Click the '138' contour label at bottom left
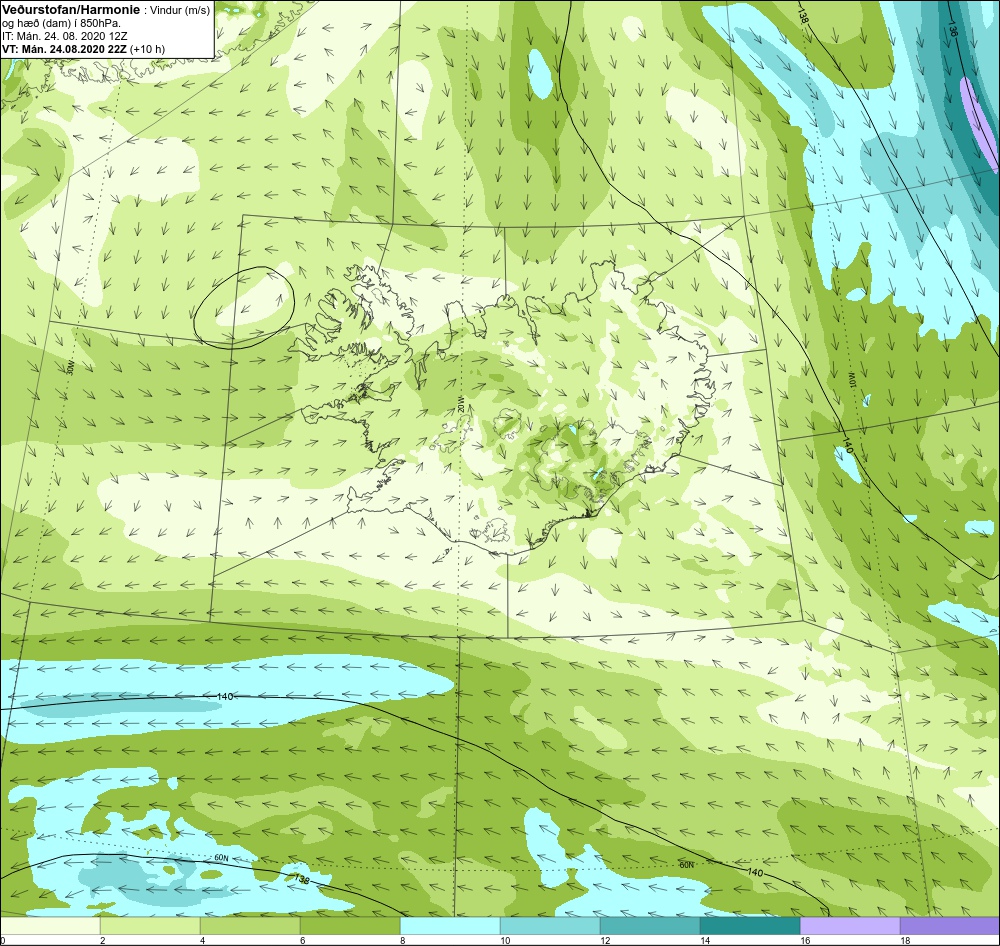The width and height of the screenshot is (1000, 946). click(301, 879)
